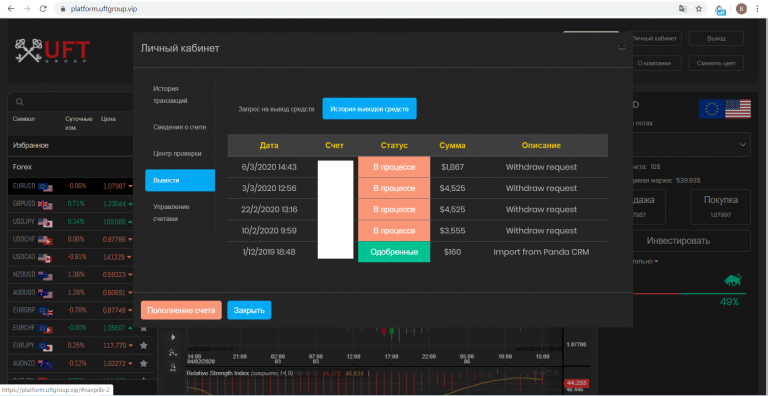The height and width of the screenshot is (396, 768).
Task: Click the UFT Group logo
Action: [52, 51]
